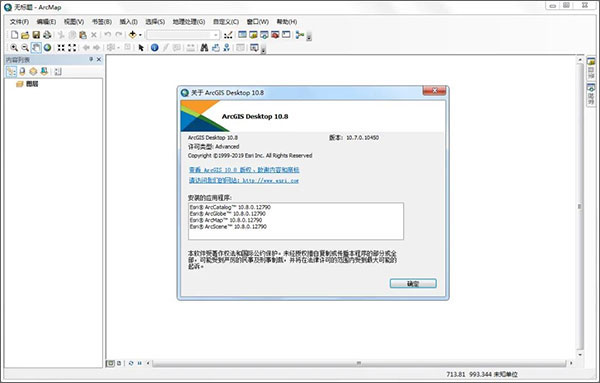600x383 pixels.
Task: Toggle List By Visibility view
Action: pos(33,71)
